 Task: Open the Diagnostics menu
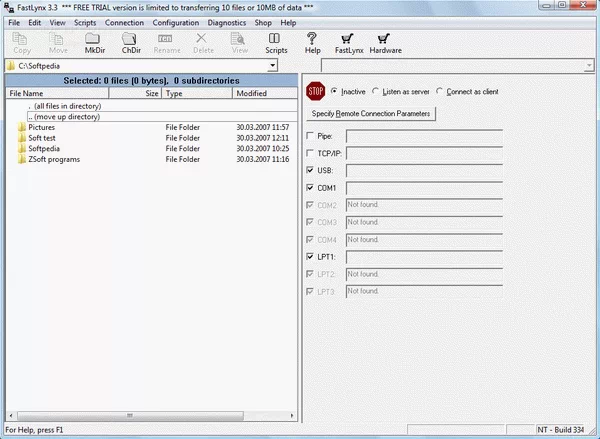tap(227, 22)
